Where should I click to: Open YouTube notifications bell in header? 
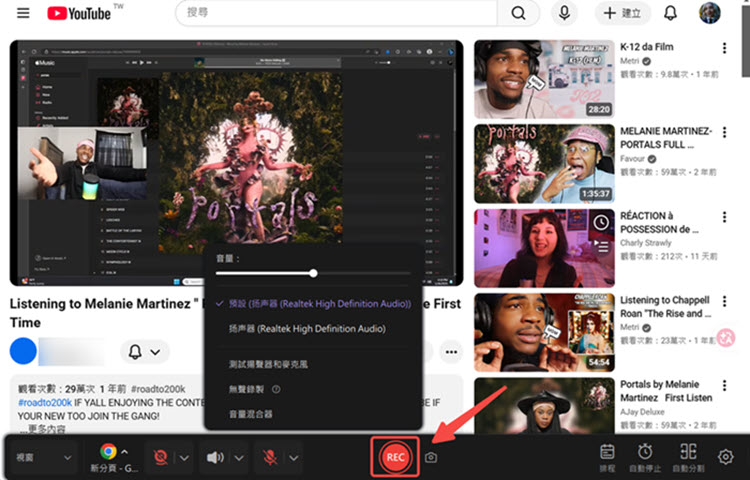(671, 13)
